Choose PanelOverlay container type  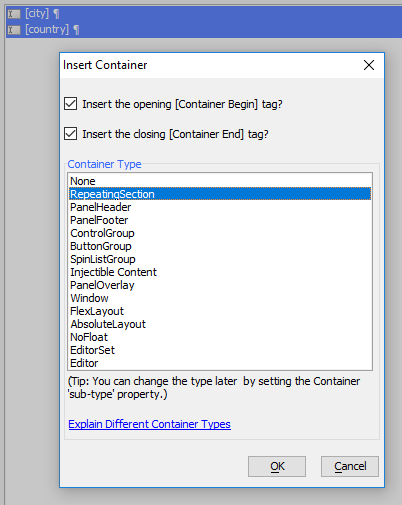[220, 285]
